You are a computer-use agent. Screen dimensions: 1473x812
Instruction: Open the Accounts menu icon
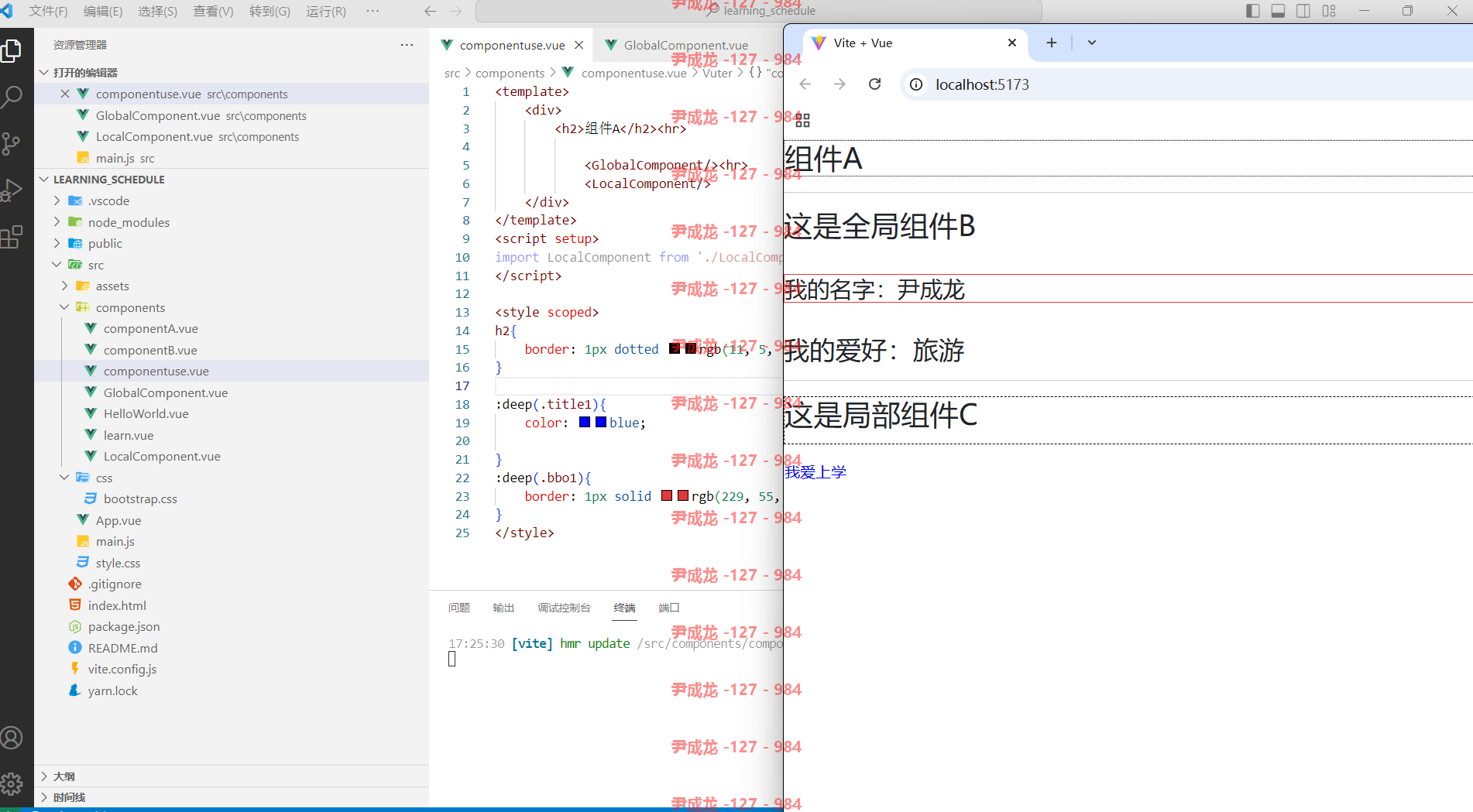12,738
